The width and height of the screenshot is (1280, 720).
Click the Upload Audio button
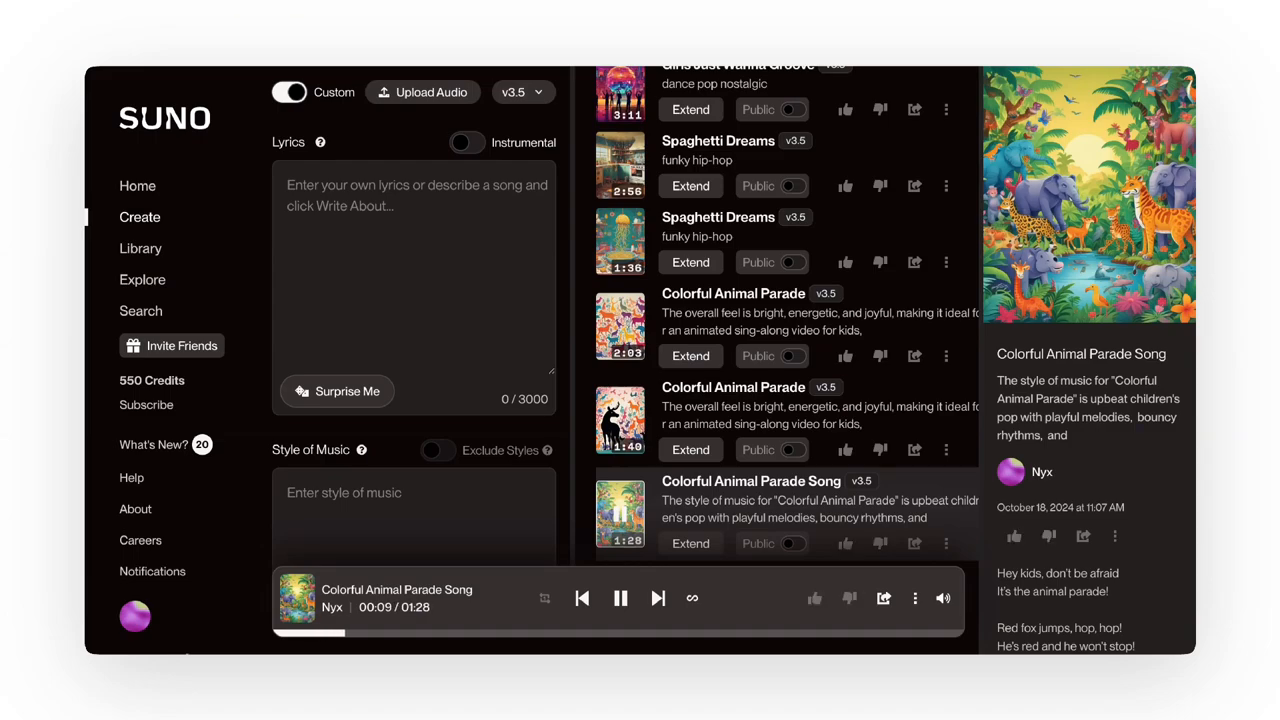423,92
